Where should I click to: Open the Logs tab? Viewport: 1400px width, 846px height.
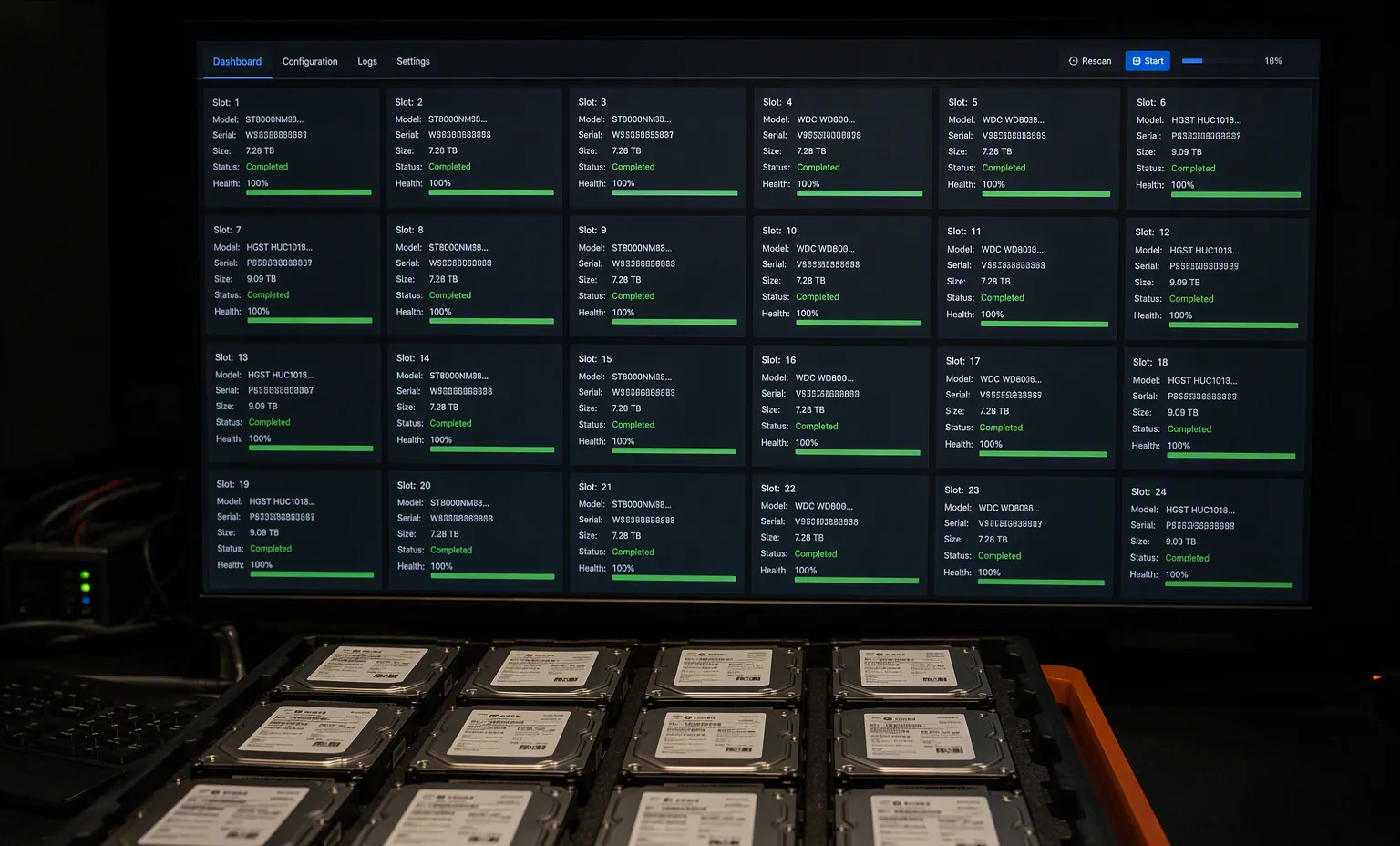[367, 62]
